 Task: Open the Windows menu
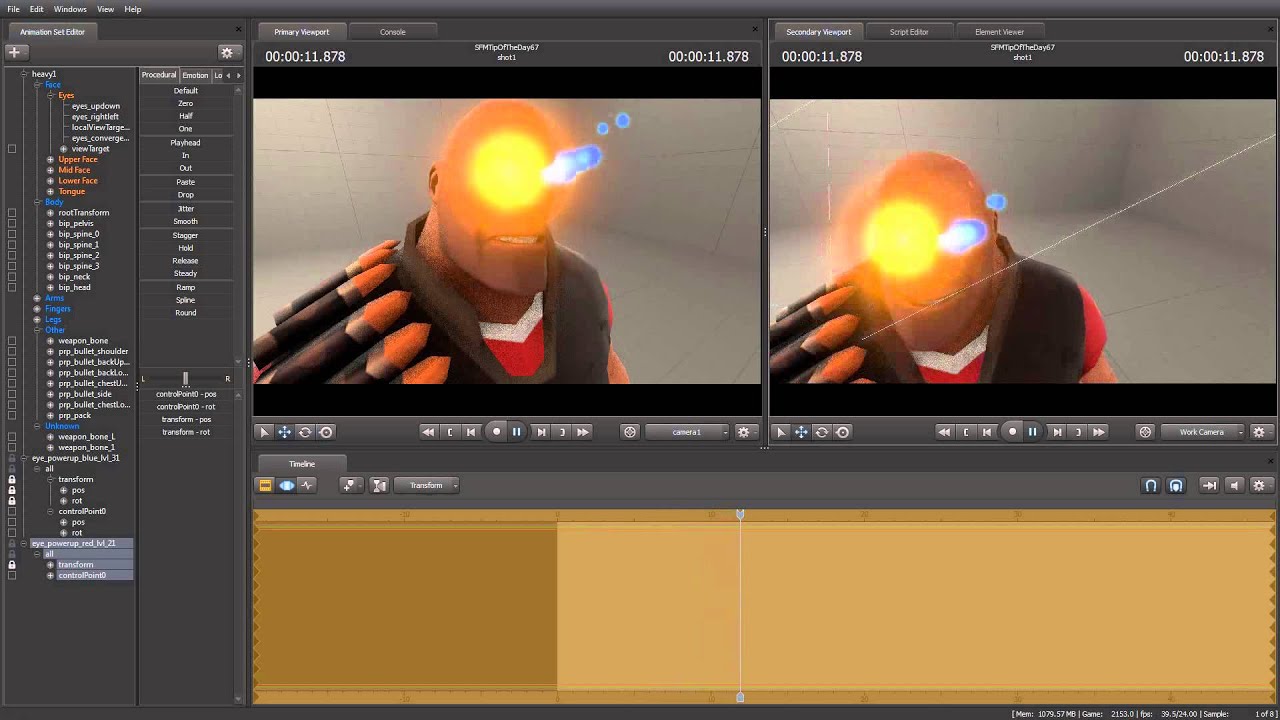point(70,9)
